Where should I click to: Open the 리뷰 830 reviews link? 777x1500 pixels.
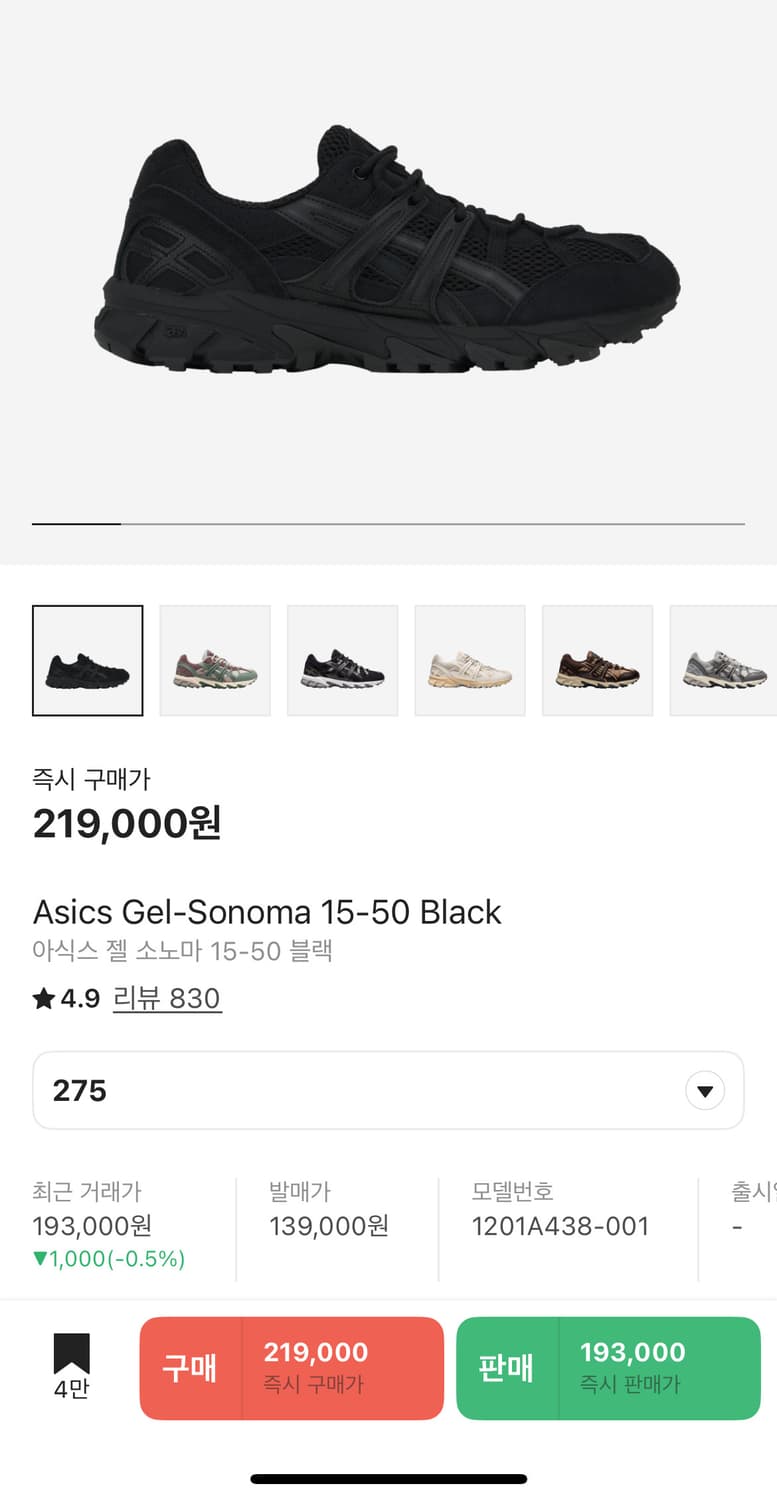tap(167, 998)
